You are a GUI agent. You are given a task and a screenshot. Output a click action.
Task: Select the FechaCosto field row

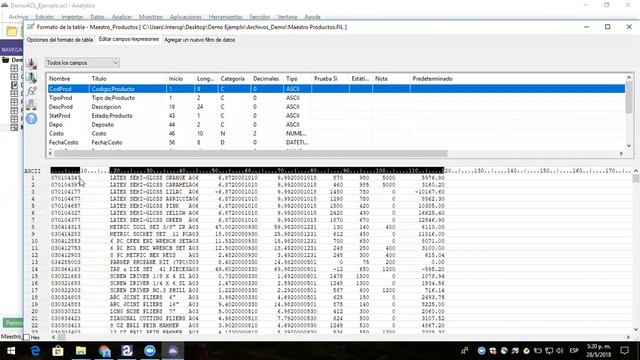[x=336, y=142]
